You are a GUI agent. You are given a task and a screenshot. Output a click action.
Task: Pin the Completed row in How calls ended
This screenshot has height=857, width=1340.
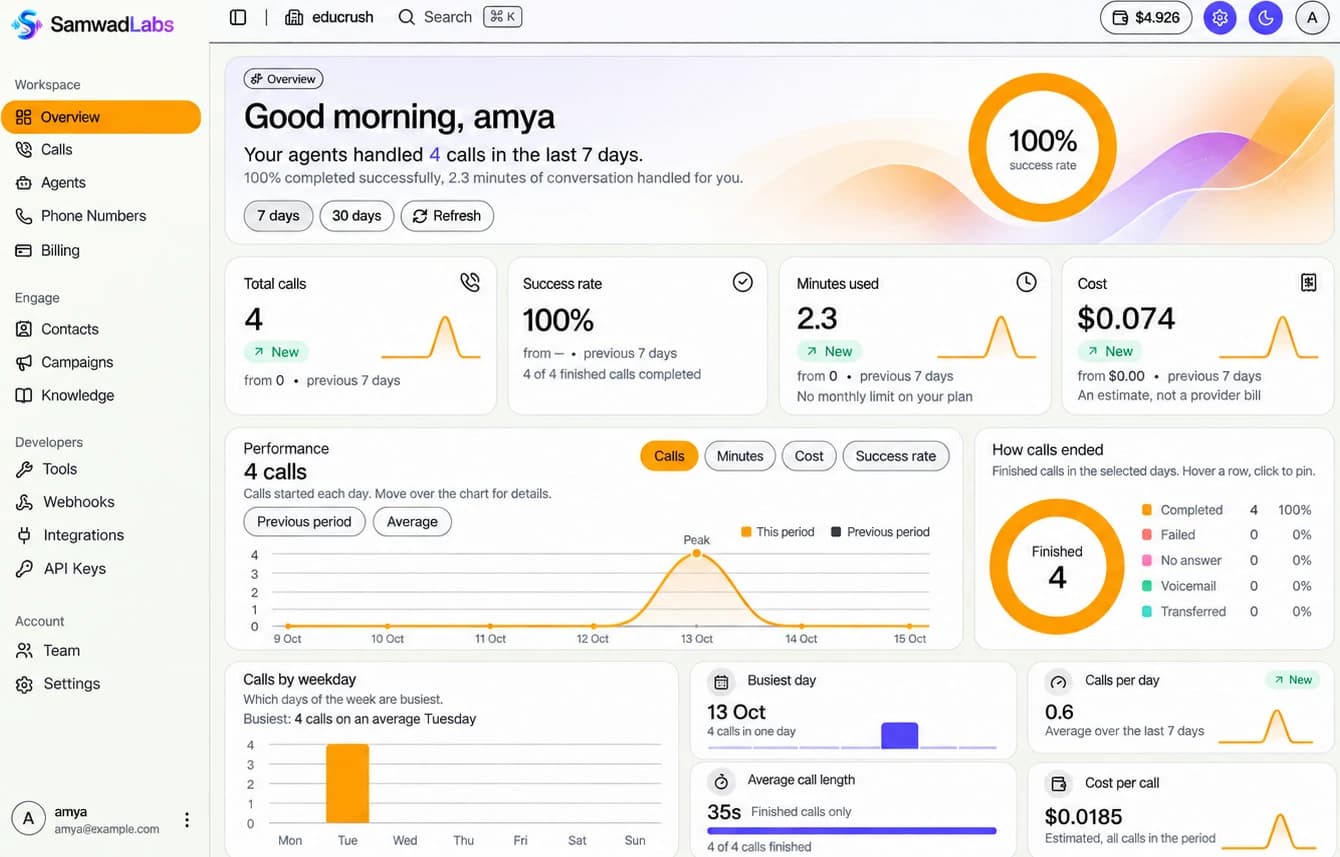pos(1227,510)
